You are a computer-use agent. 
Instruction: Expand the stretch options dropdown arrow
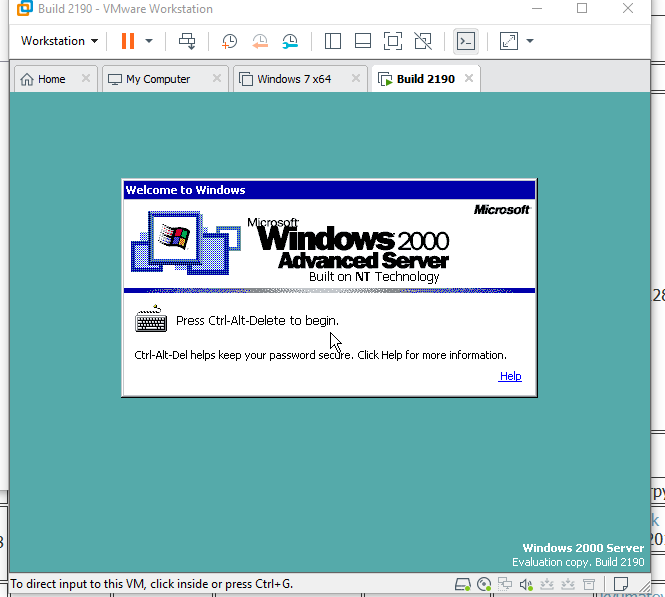530,41
